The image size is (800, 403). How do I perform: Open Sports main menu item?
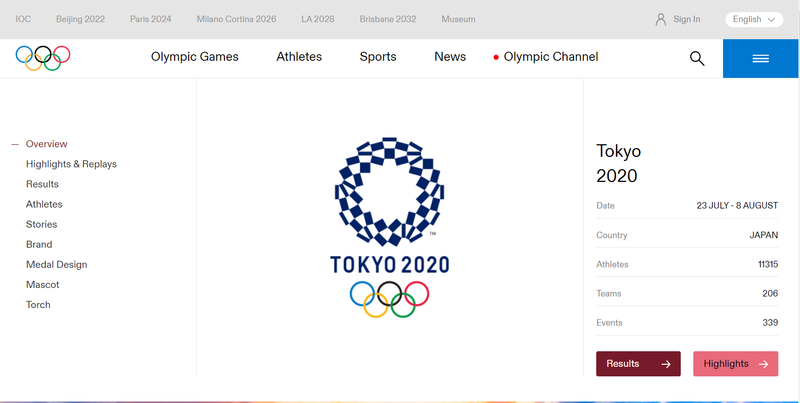point(378,57)
